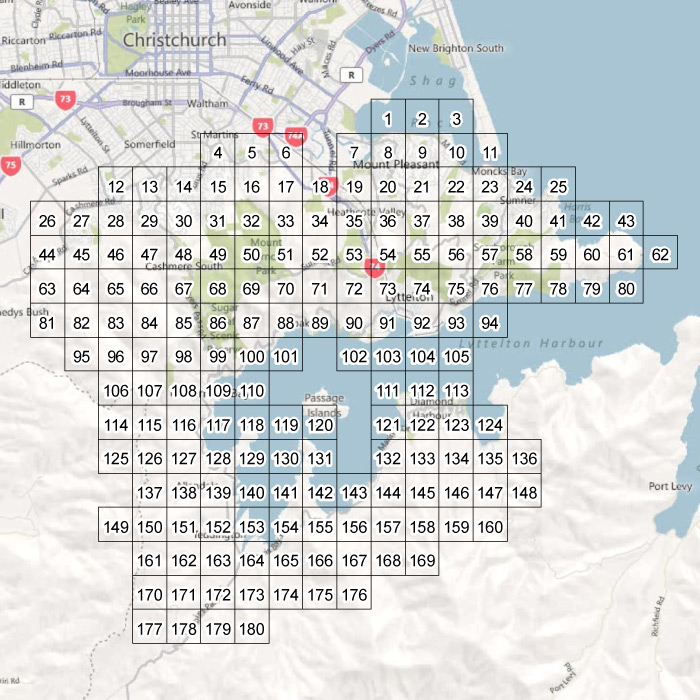The height and width of the screenshot is (700, 700).
Task: Select grid cell 44
Action: [x=48, y=253]
